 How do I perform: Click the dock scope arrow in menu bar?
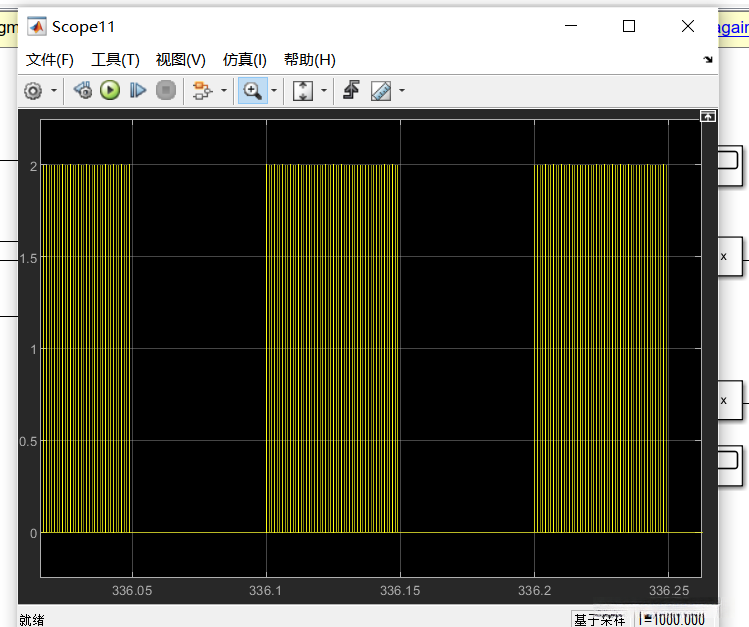[709, 60]
